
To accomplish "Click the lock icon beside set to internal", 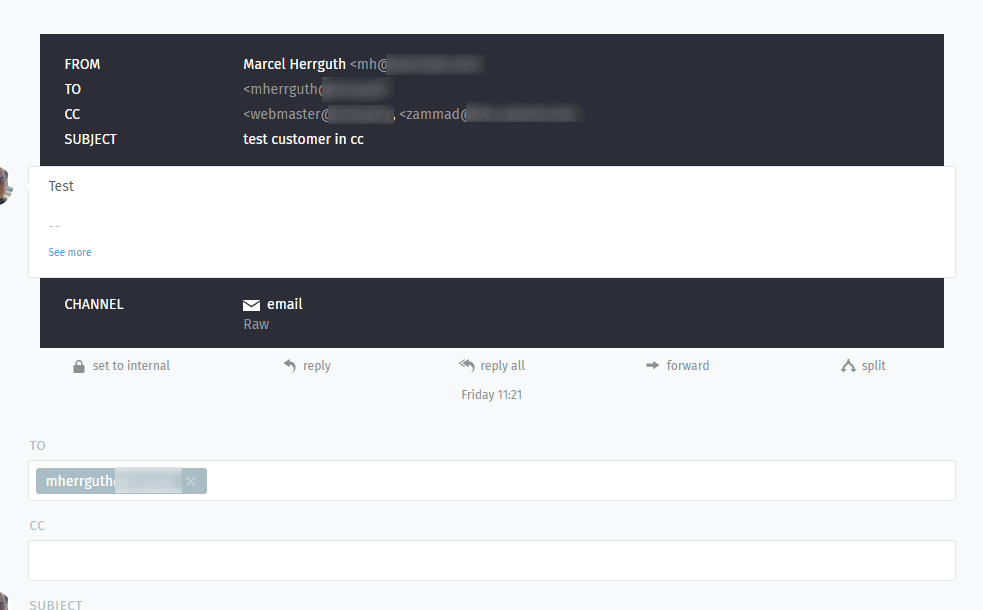I will tap(78, 366).
